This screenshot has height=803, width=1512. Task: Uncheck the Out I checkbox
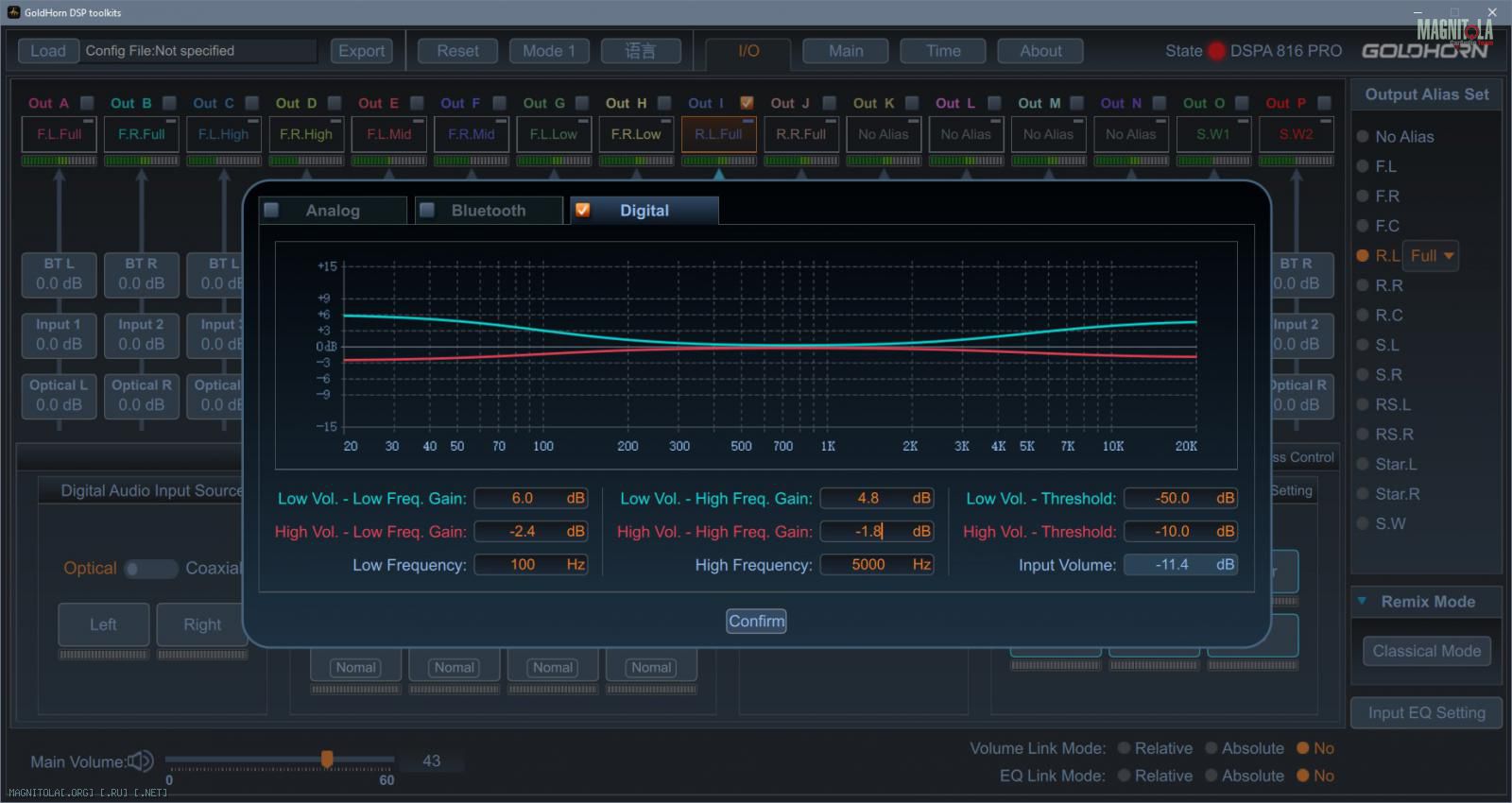point(747,103)
